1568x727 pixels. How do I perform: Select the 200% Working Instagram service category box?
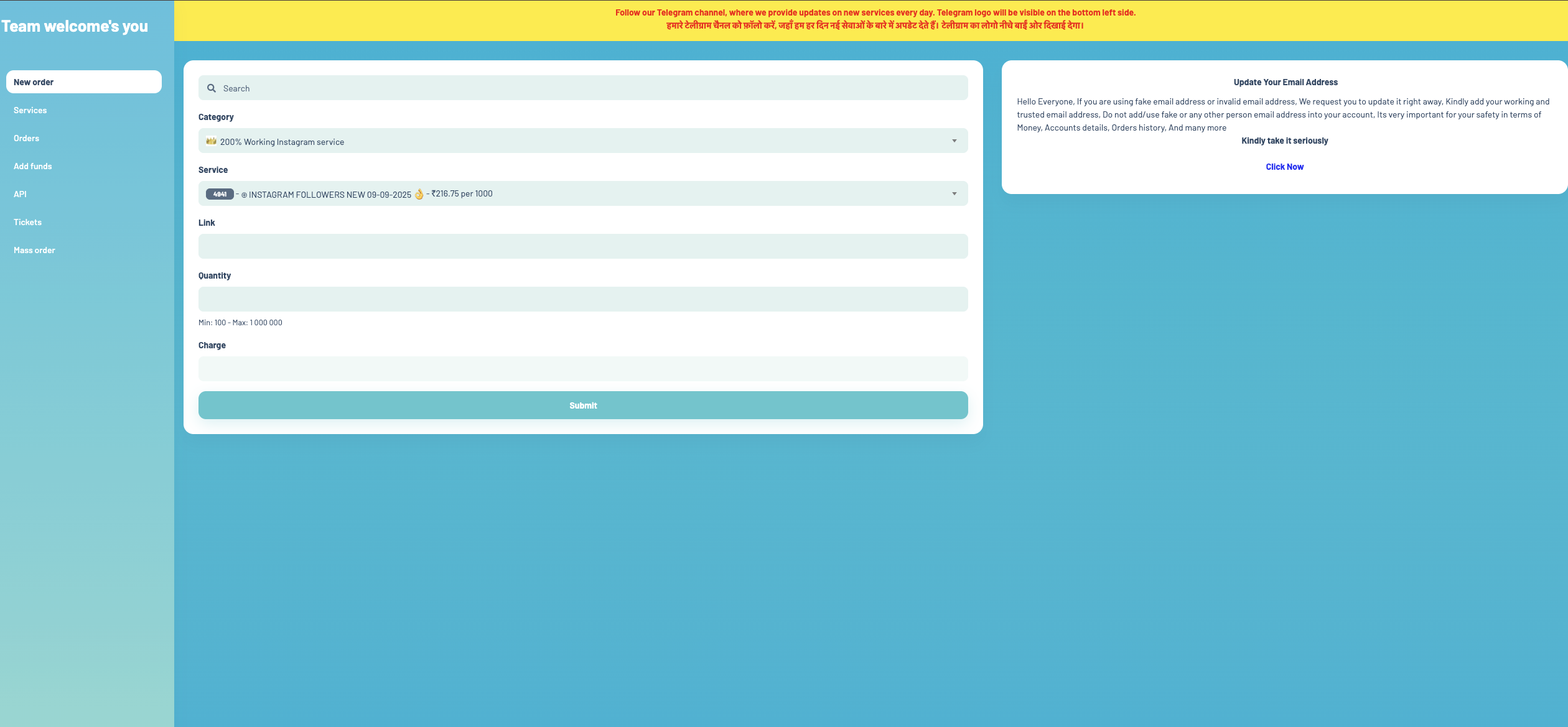pyautogui.click(x=582, y=141)
